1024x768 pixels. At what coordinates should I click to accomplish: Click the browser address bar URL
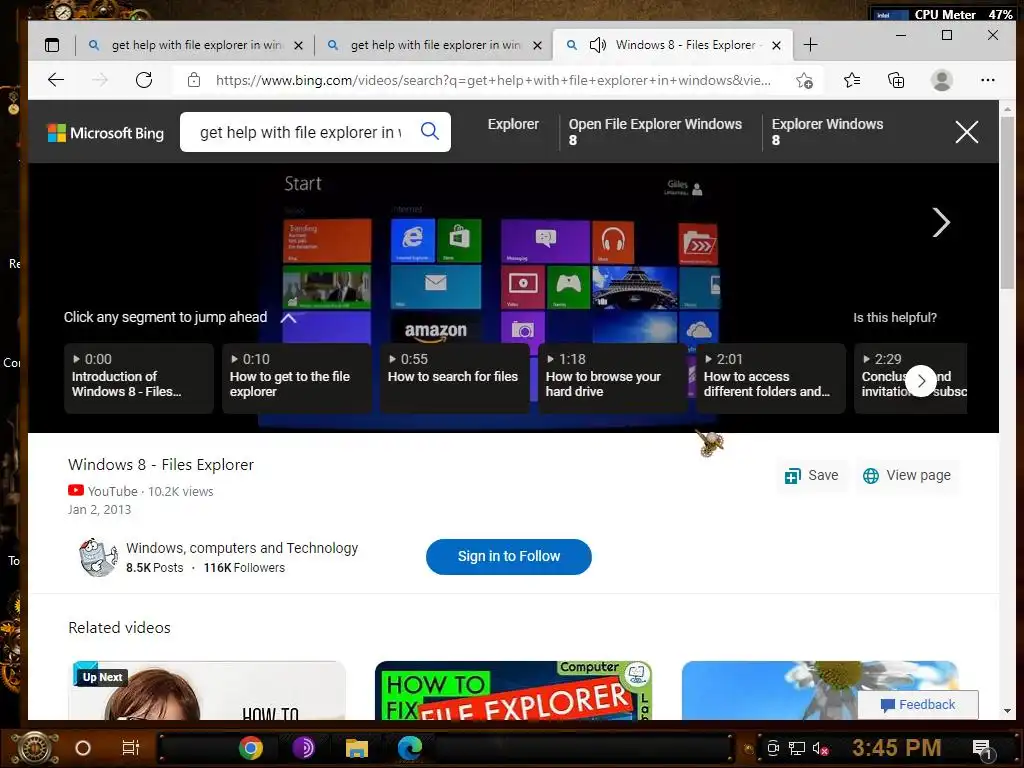493,80
